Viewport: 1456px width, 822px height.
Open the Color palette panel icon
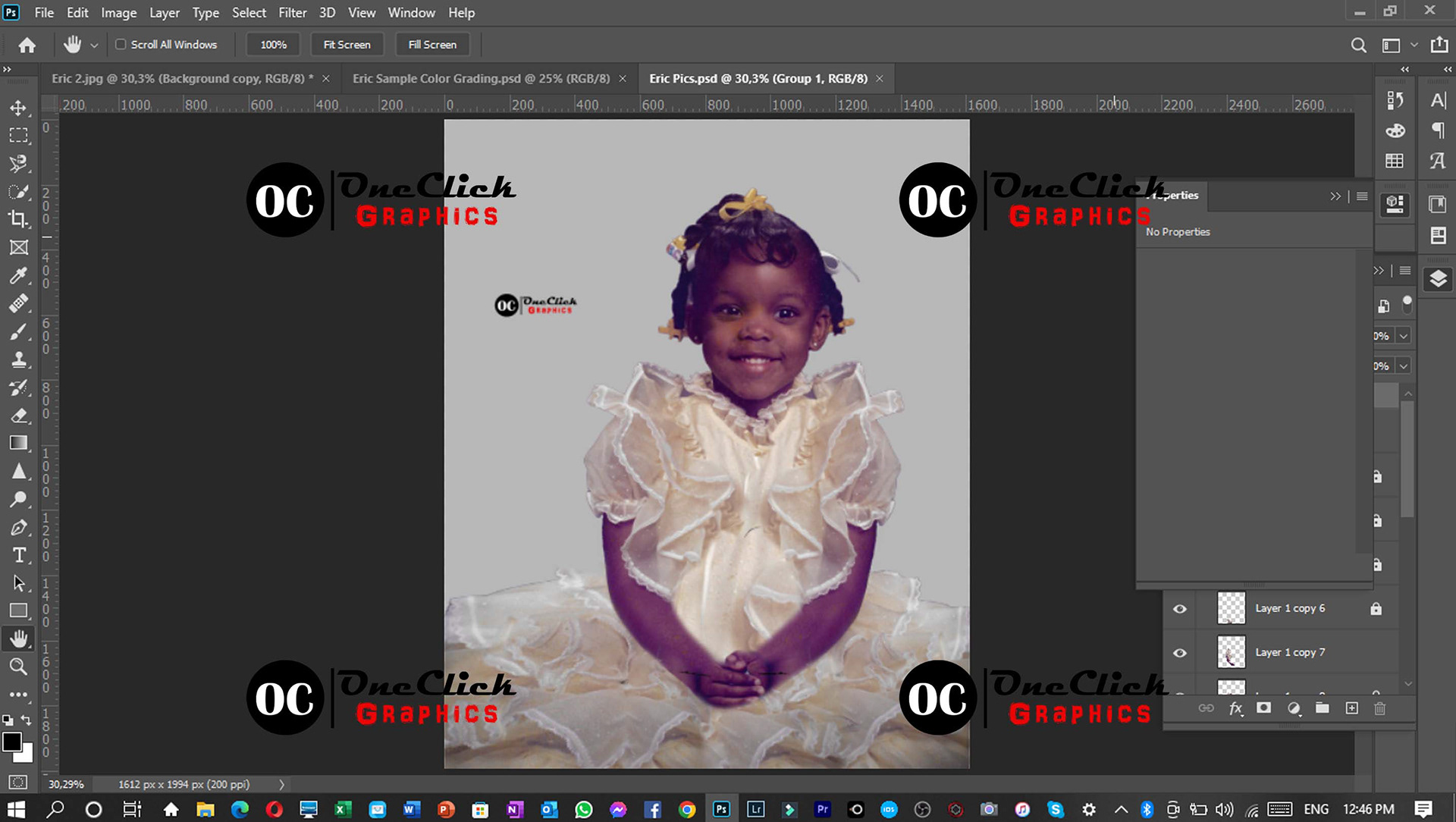(x=1395, y=130)
